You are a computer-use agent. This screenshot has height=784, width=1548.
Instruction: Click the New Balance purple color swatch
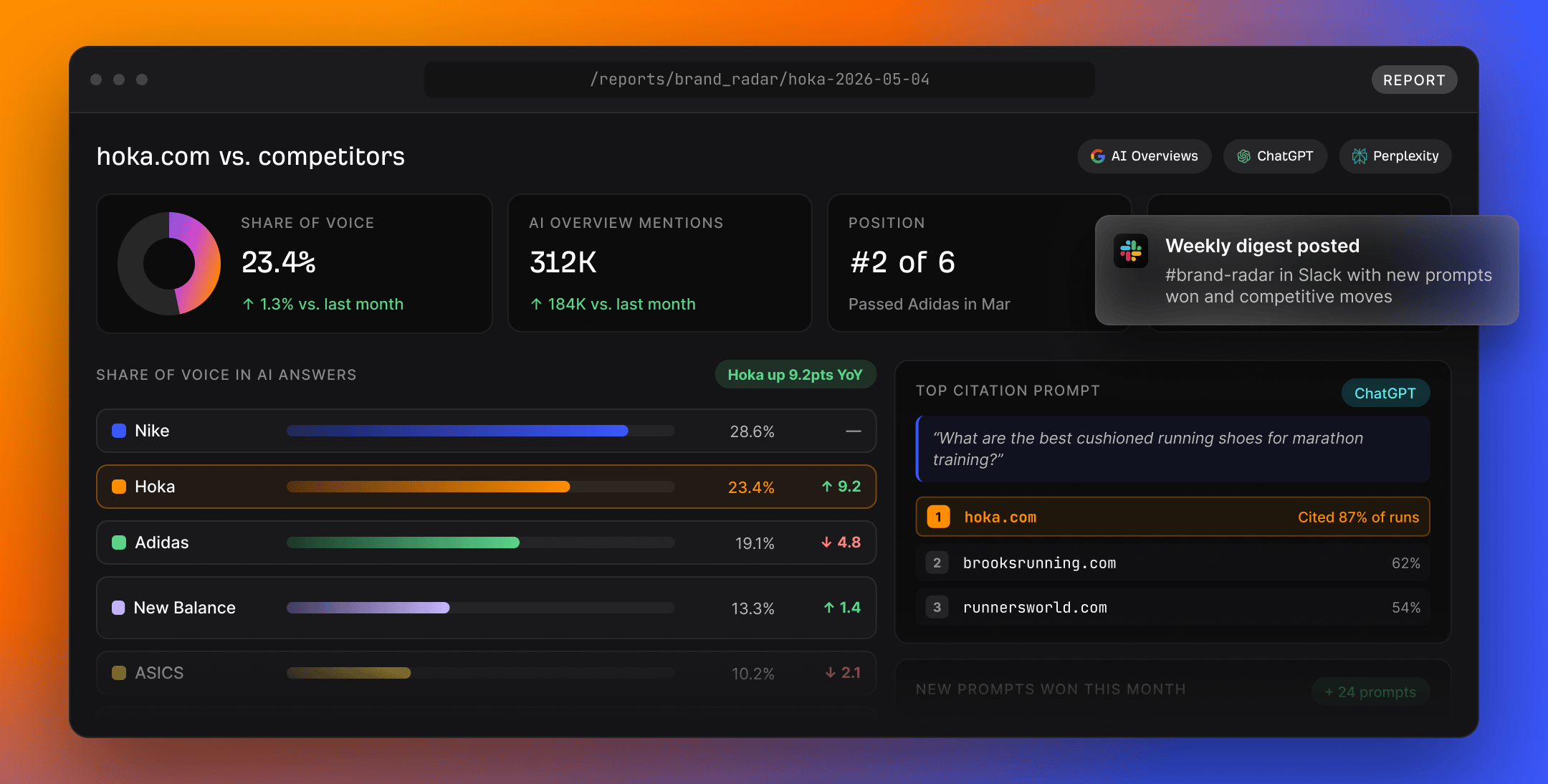pos(119,608)
